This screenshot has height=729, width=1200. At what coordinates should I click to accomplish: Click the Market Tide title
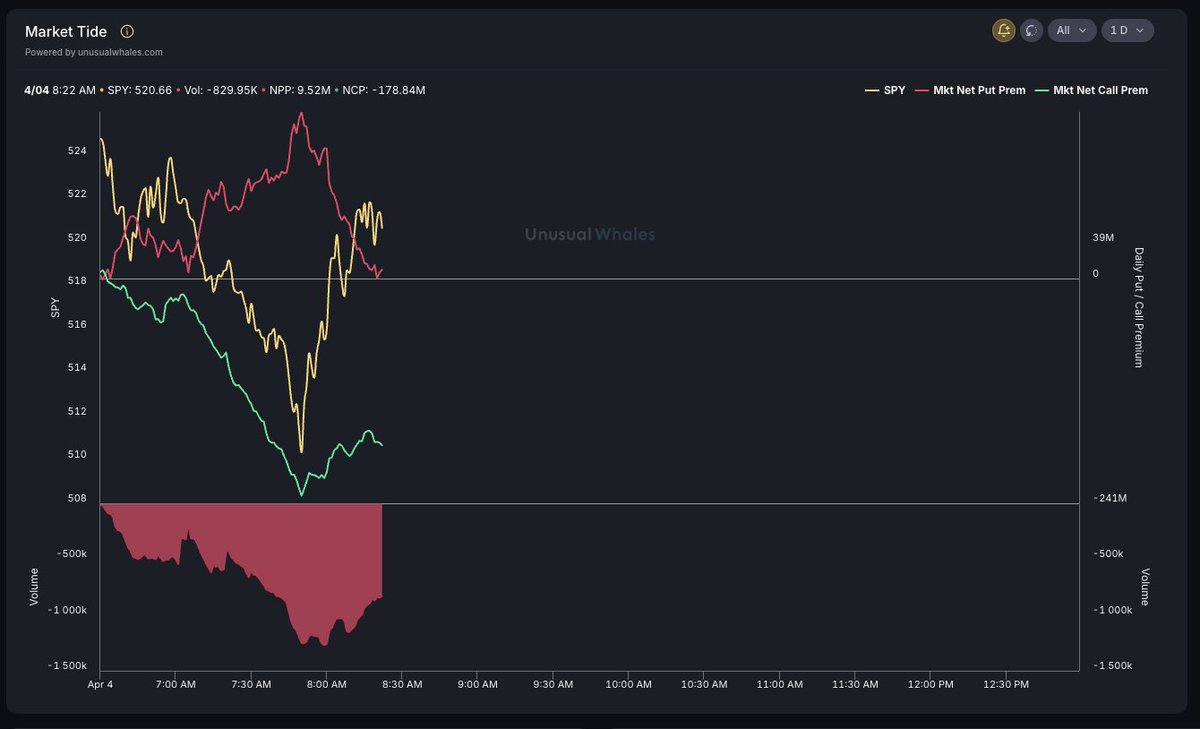point(66,31)
